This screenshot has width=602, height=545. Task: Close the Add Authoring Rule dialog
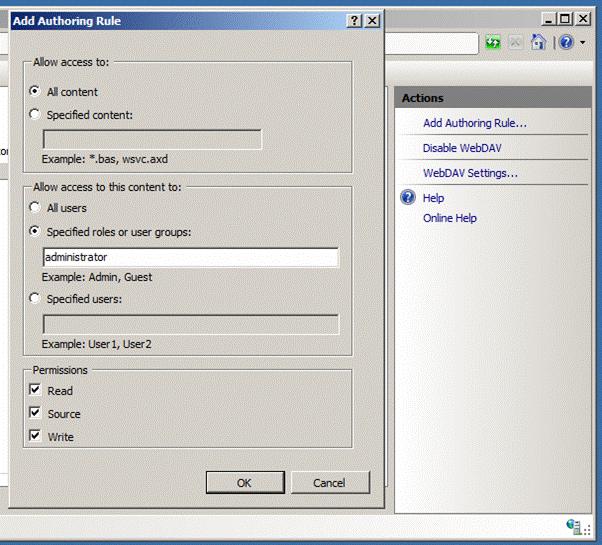click(x=372, y=20)
